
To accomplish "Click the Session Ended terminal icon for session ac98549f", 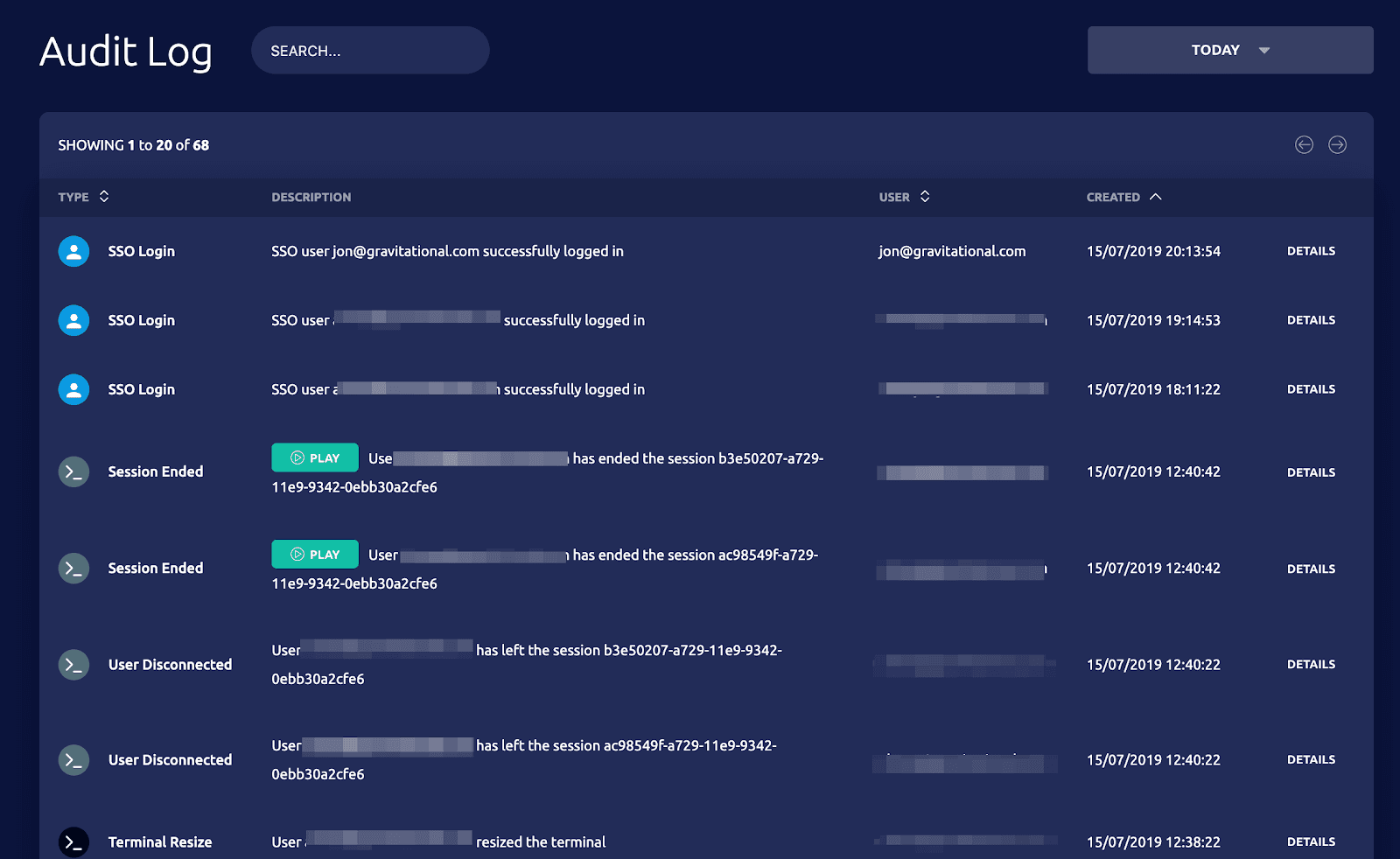I will [73, 568].
